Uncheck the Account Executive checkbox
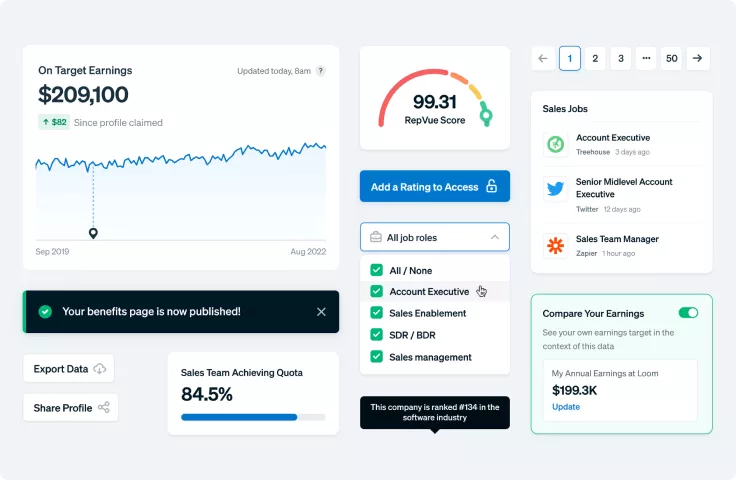736x480 pixels. tap(376, 291)
